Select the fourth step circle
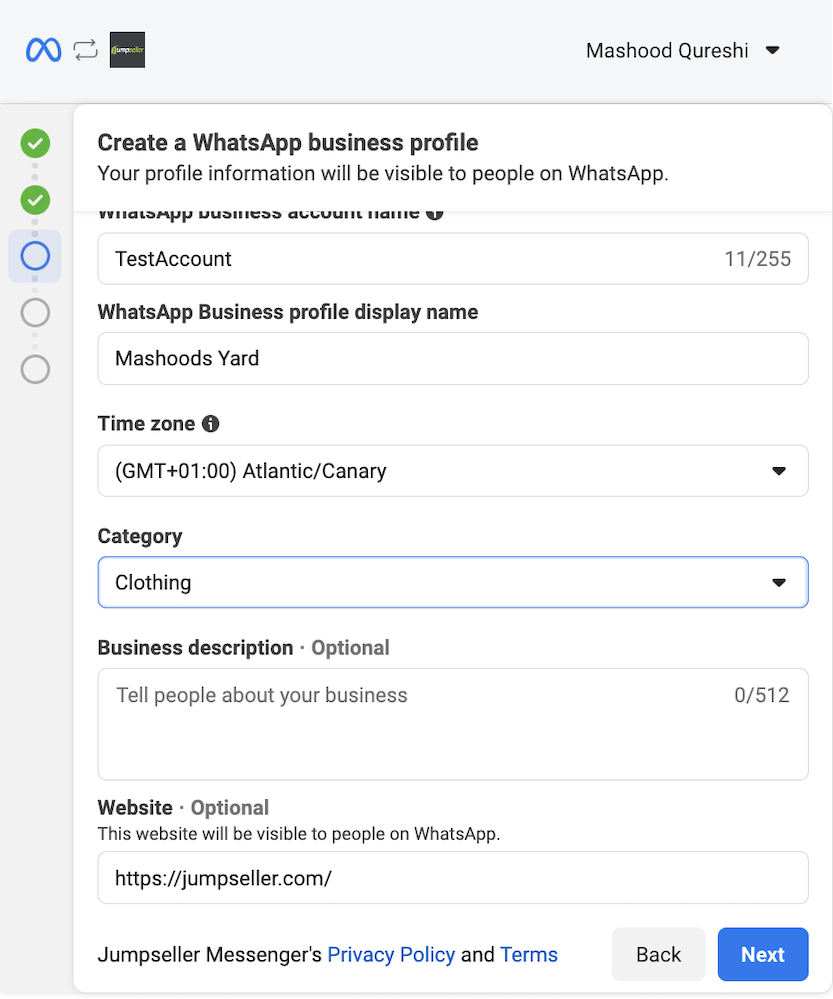 click(x=35, y=313)
